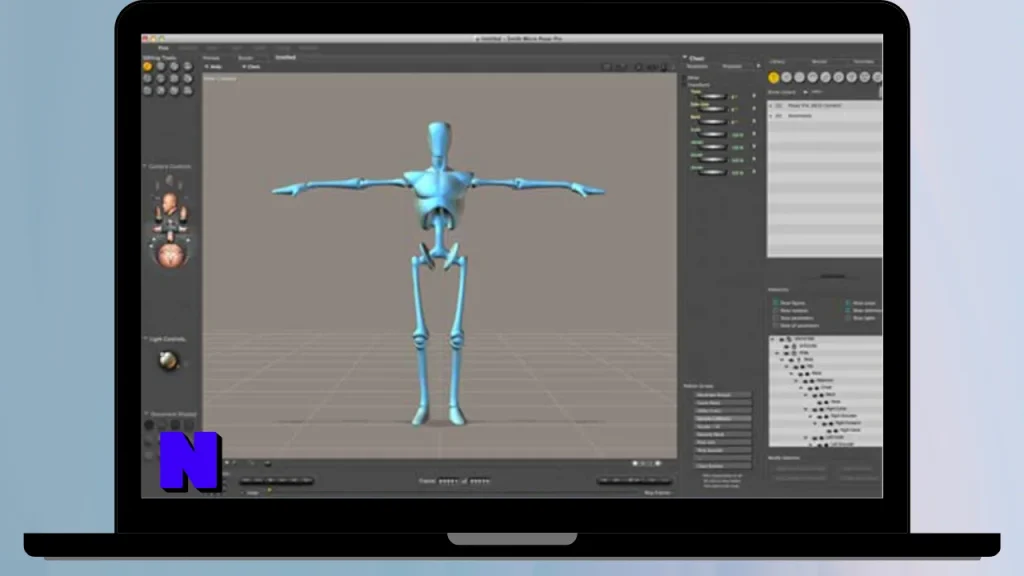This screenshot has height=576, width=1024.
Task: Open options arrow for Twist parameter
Action: (754, 97)
